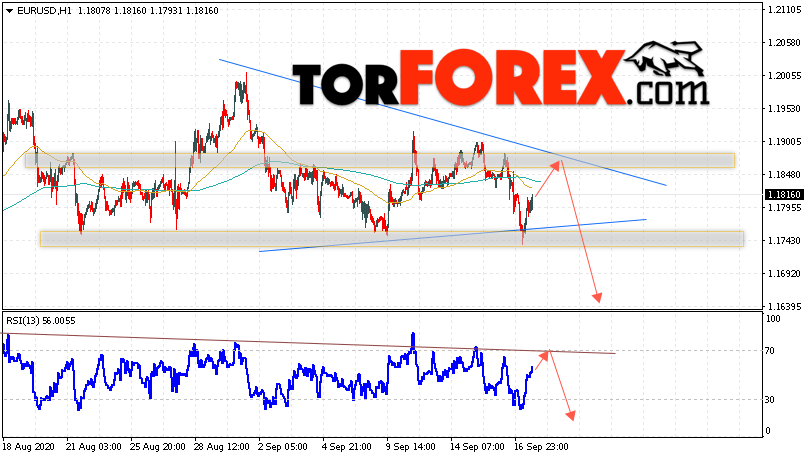
Task: Select RSI scale value 0
Action: pos(768,431)
